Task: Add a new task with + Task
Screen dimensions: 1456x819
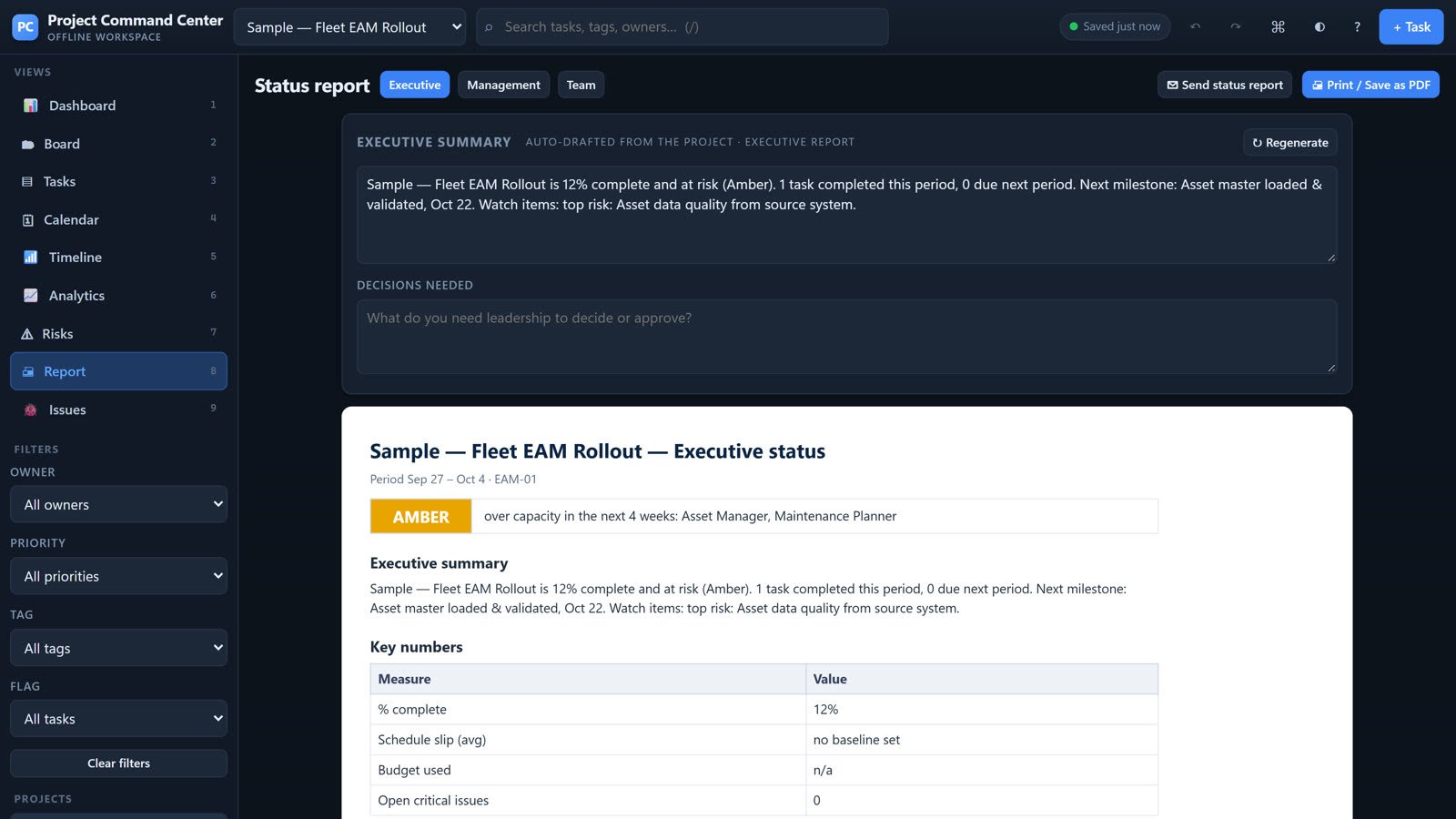Action: tap(1411, 27)
